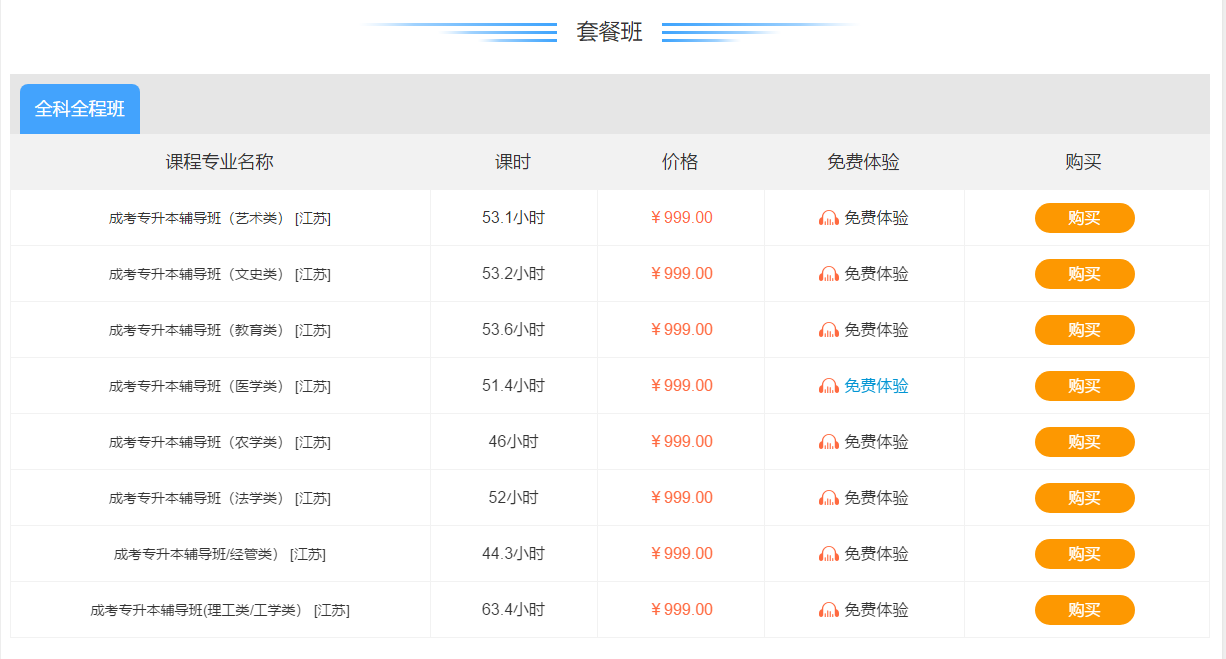Select the 免费体验 text in 法学类 row
The image size is (1226, 659).
(876, 498)
